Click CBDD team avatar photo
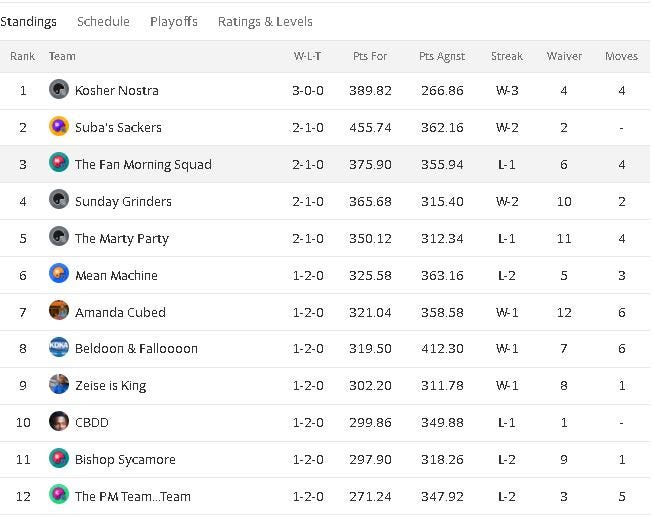Screen dimensions: 653x517 [x=59, y=421]
